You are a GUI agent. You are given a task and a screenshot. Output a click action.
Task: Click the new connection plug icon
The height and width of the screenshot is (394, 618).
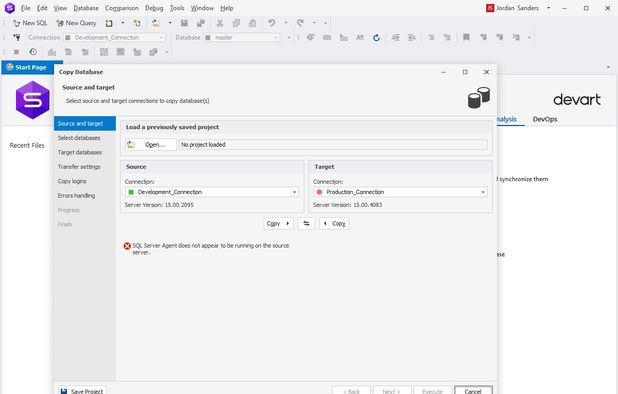(x=17, y=37)
